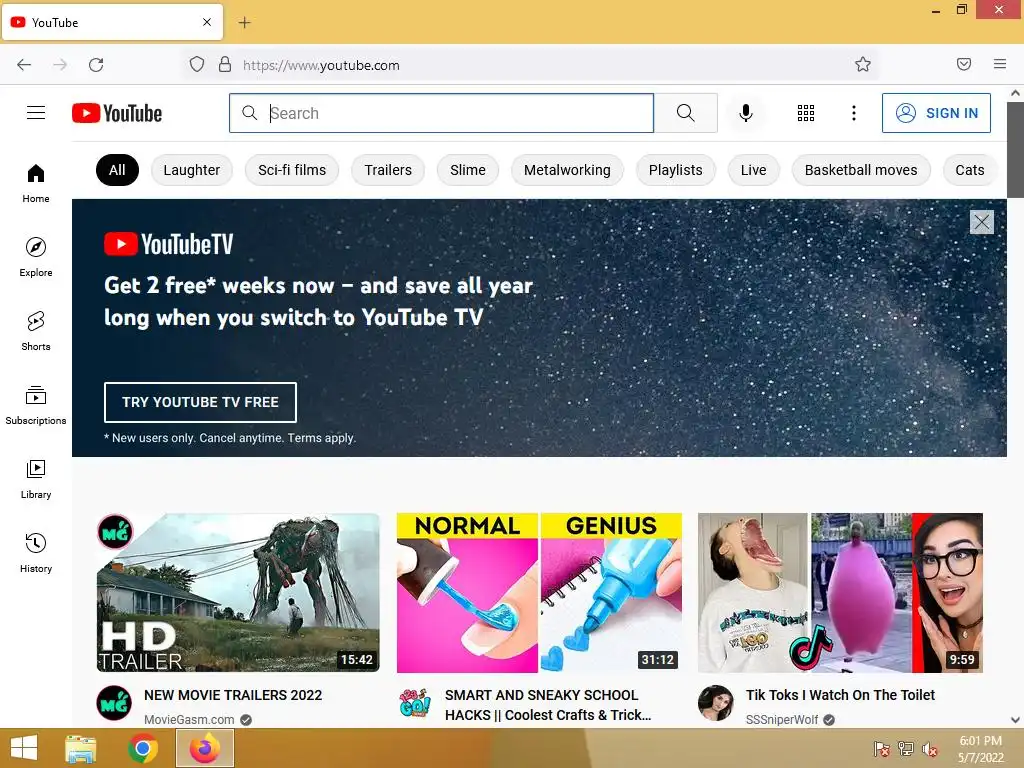Click the taskbar clock 6:01 PM

[x=980, y=741]
